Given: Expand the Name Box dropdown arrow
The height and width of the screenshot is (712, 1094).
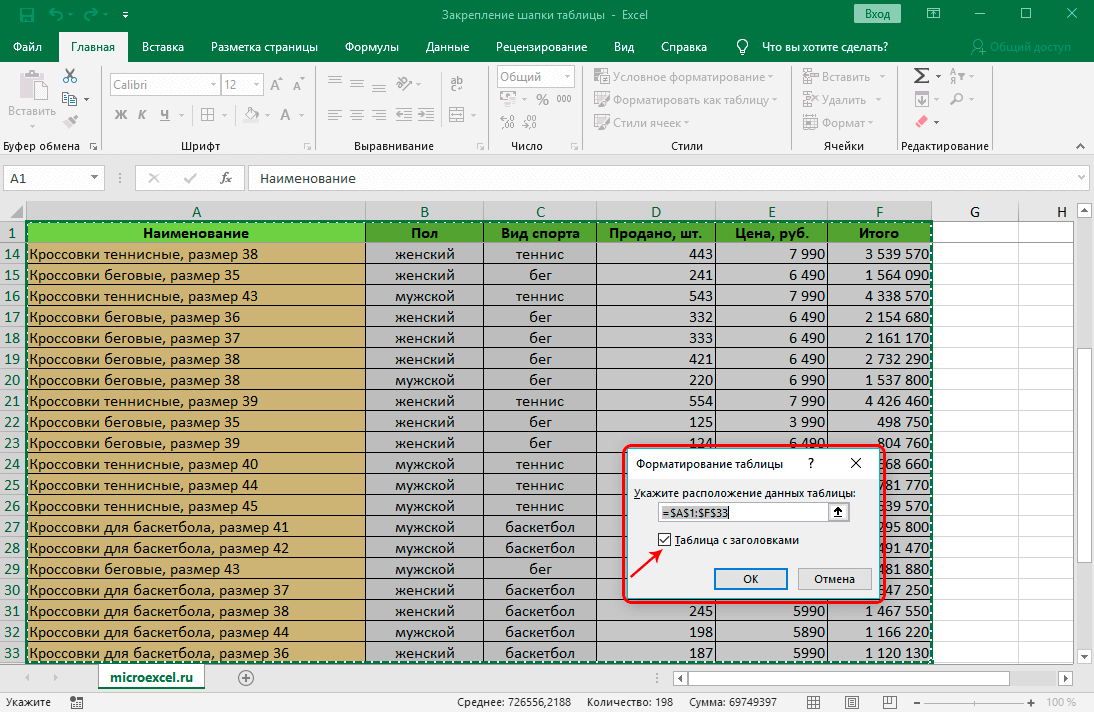Looking at the screenshot, I should [95, 178].
